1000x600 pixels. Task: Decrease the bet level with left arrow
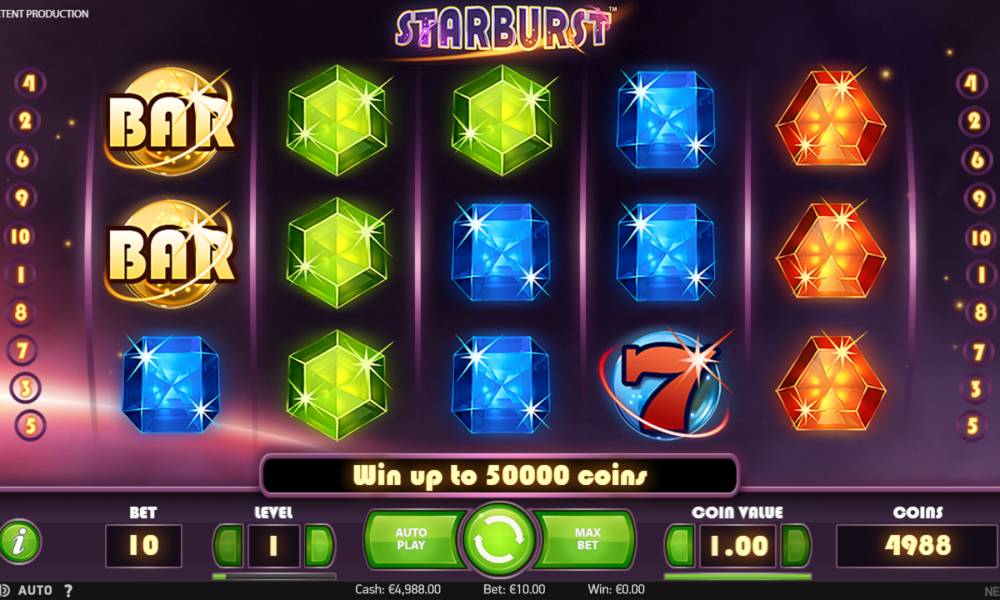tap(228, 545)
